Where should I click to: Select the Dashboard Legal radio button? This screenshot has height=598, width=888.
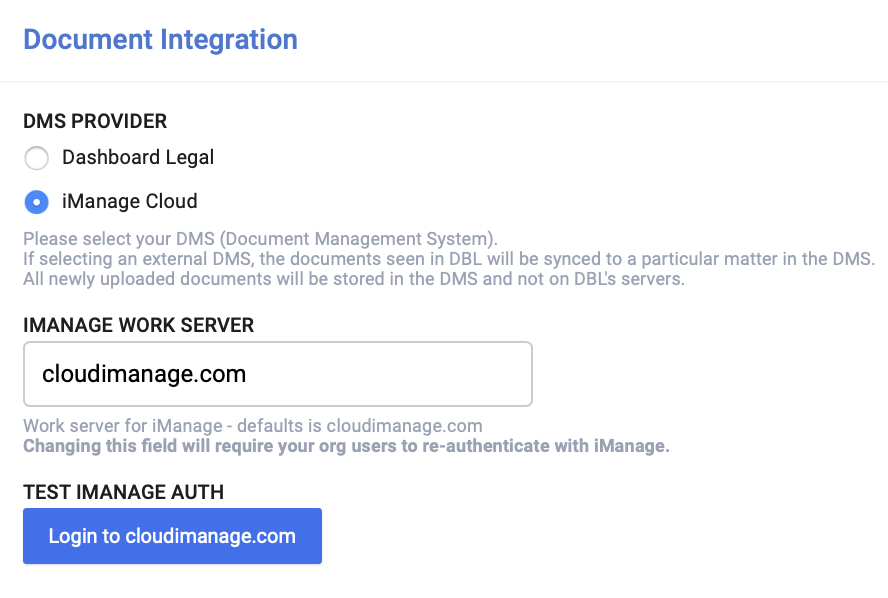(36, 157)
